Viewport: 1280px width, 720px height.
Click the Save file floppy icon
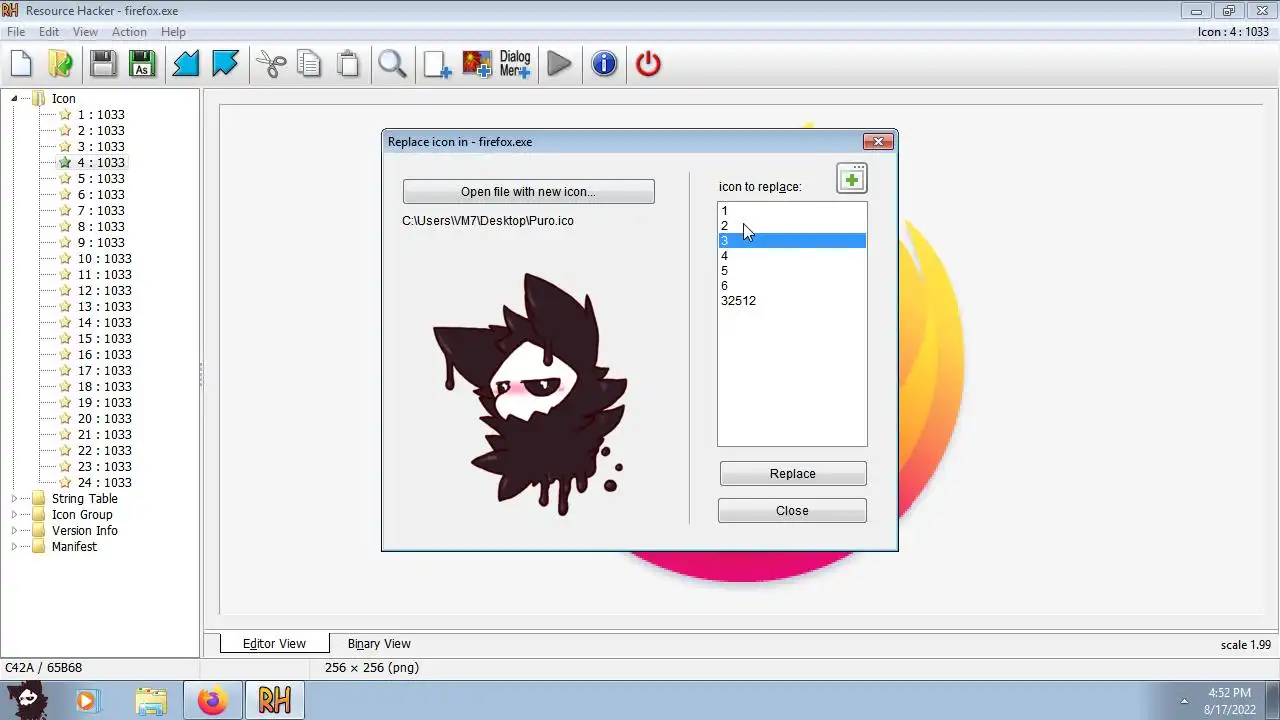102,64
